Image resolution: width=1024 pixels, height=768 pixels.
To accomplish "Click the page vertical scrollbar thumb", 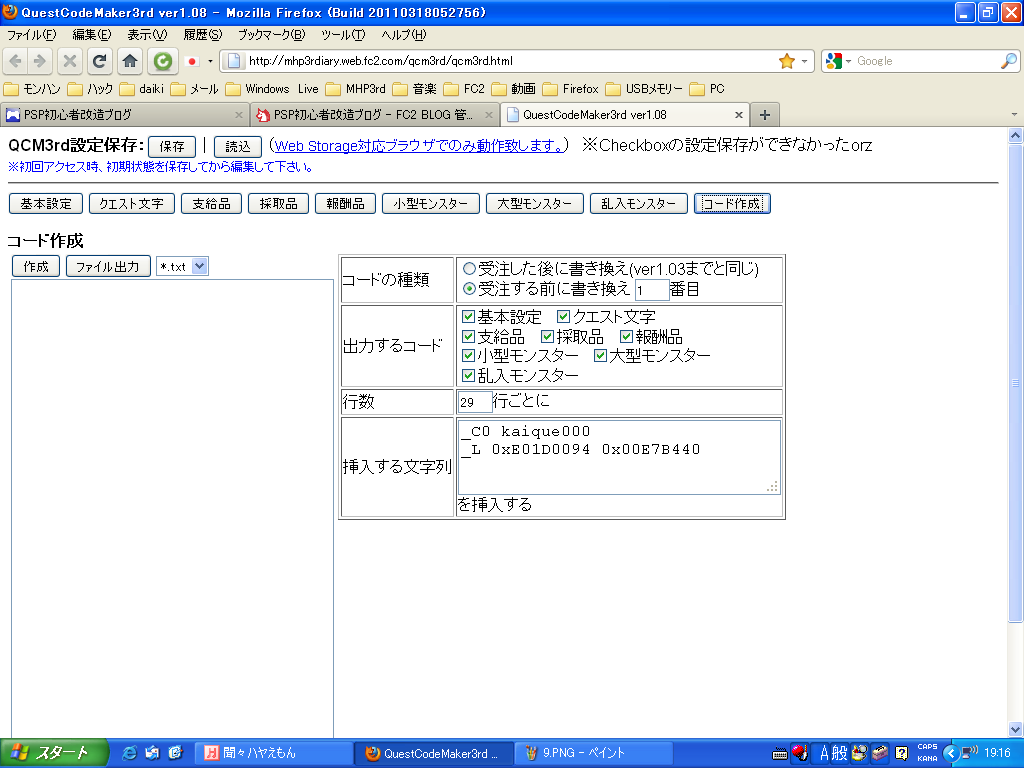I will (1016, 383).
